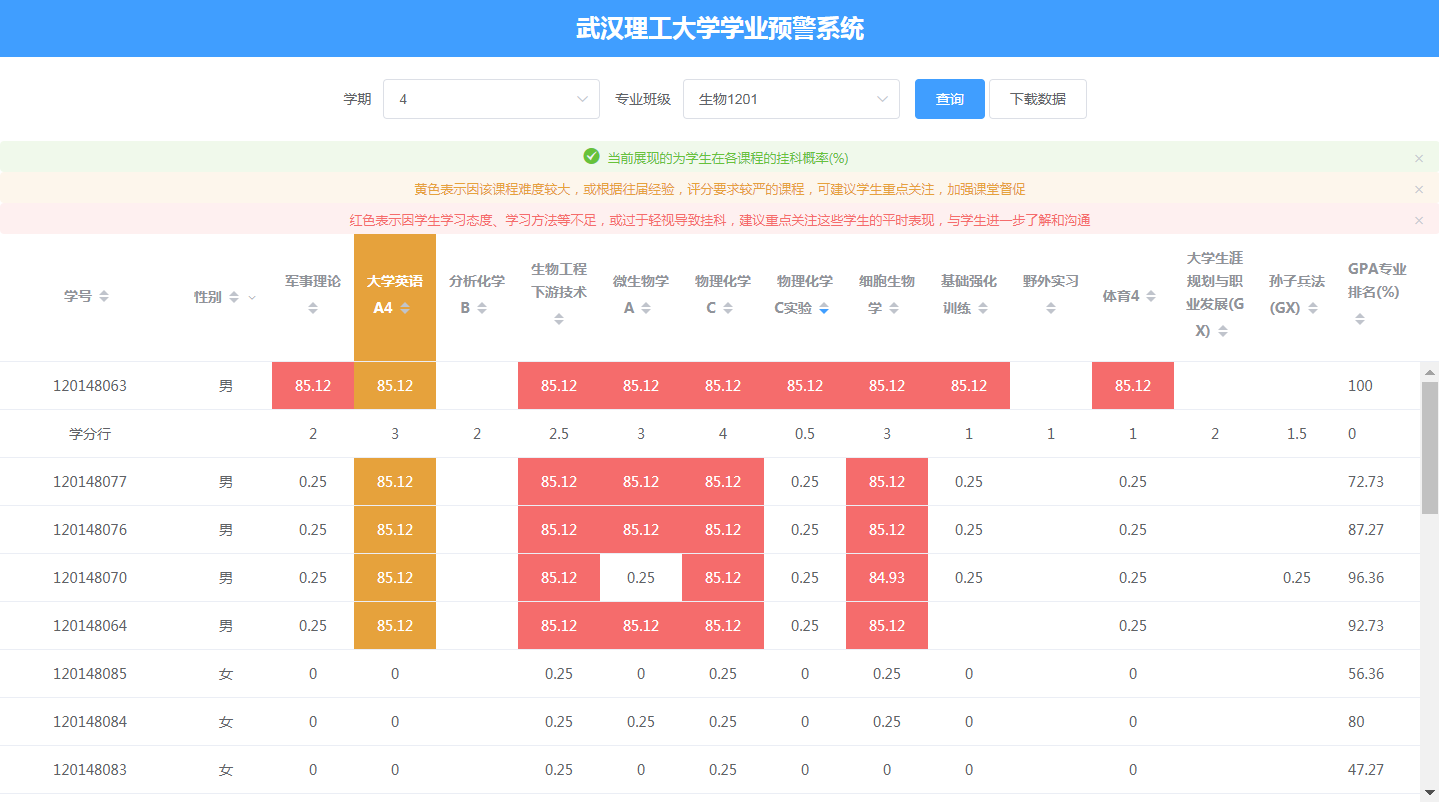The width and height of the screenshot is (1439, 802).
Task: Close the red warning alert banner
Action: pos(1418,220)
